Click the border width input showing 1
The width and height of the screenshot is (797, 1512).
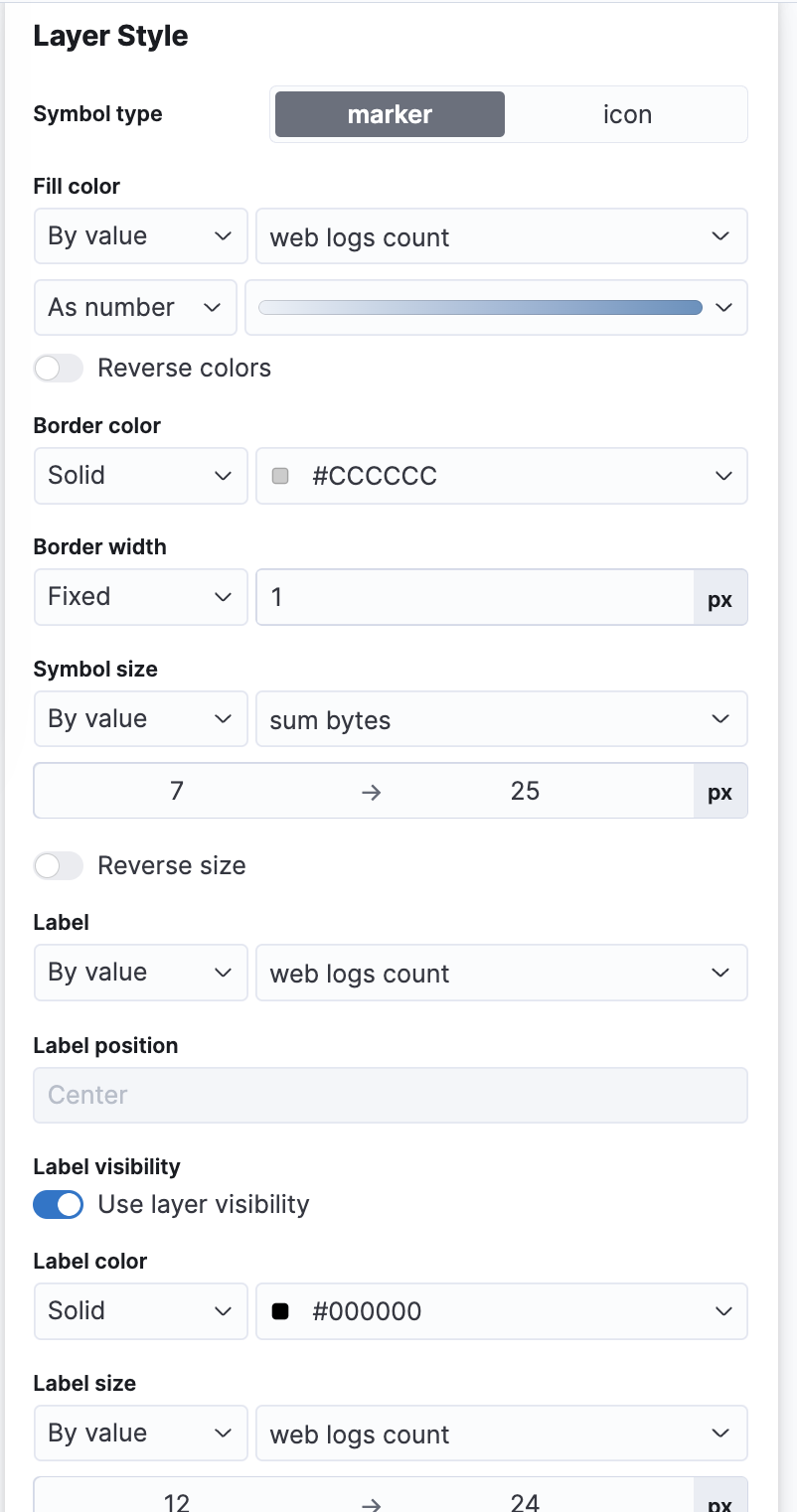point(475,597)
